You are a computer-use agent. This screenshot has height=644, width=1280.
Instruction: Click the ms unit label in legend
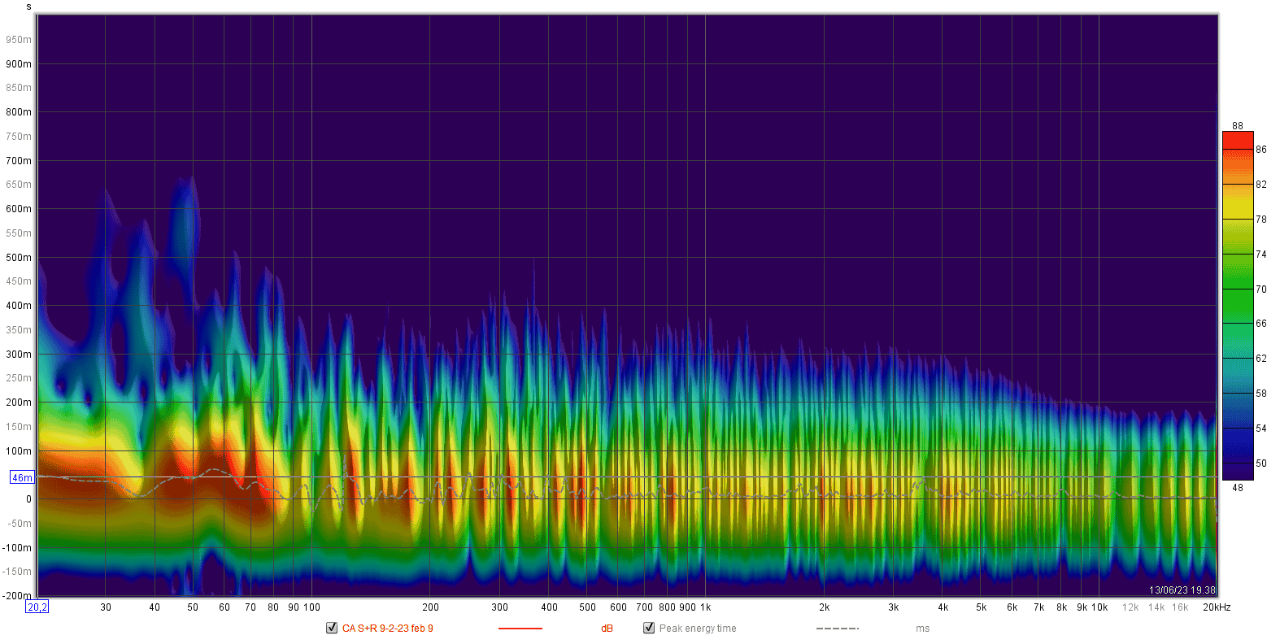coord(922,628)
